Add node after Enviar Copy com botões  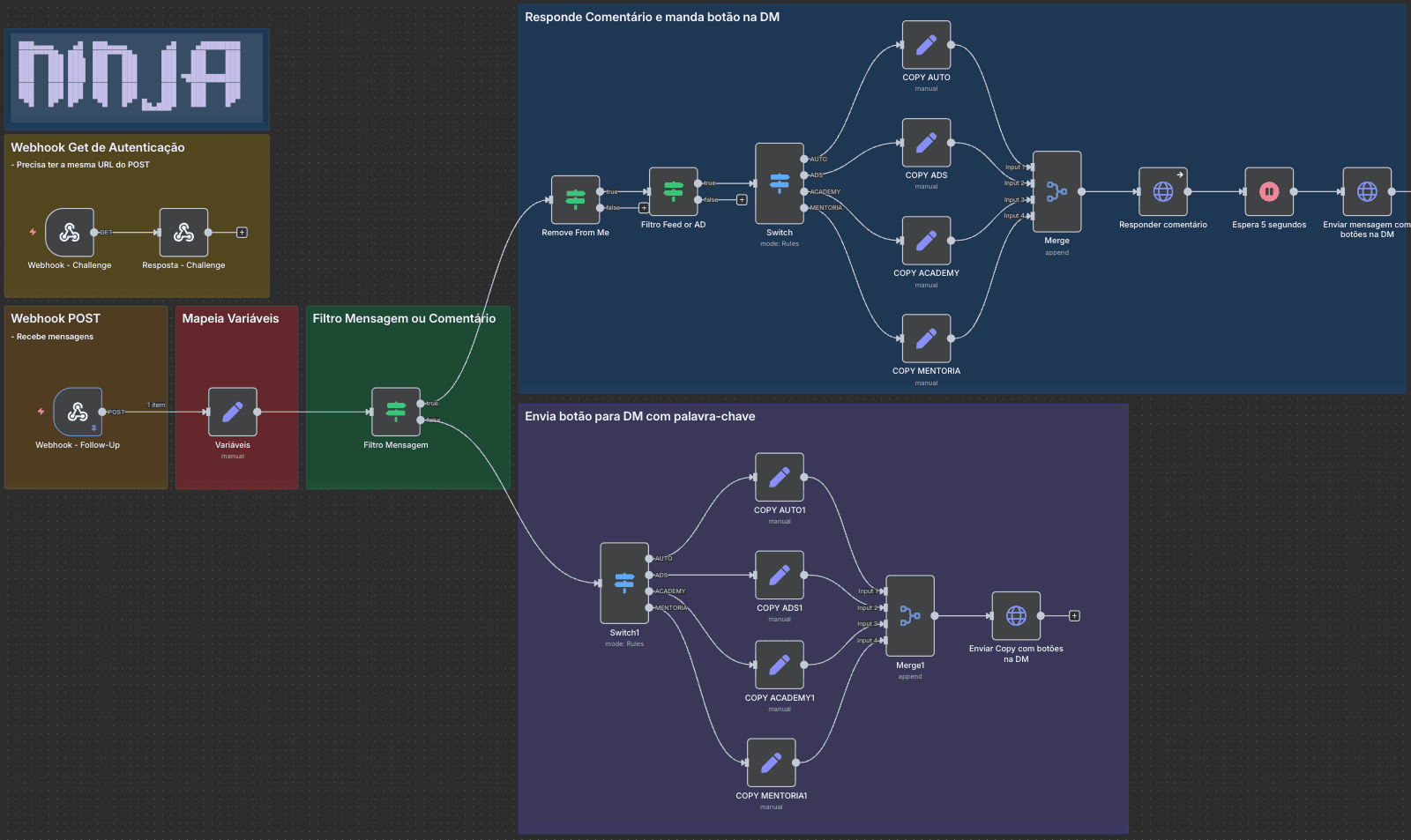[x=1074, y=616]
